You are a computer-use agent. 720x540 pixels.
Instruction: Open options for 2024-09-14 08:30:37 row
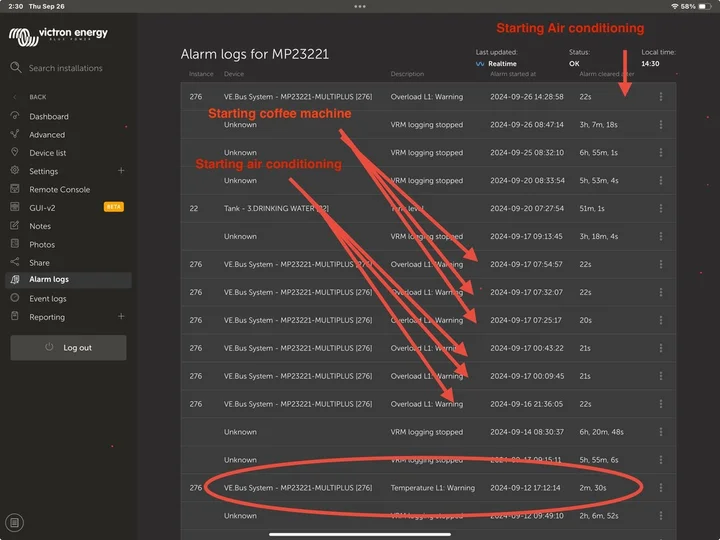(x=661, y=432)
